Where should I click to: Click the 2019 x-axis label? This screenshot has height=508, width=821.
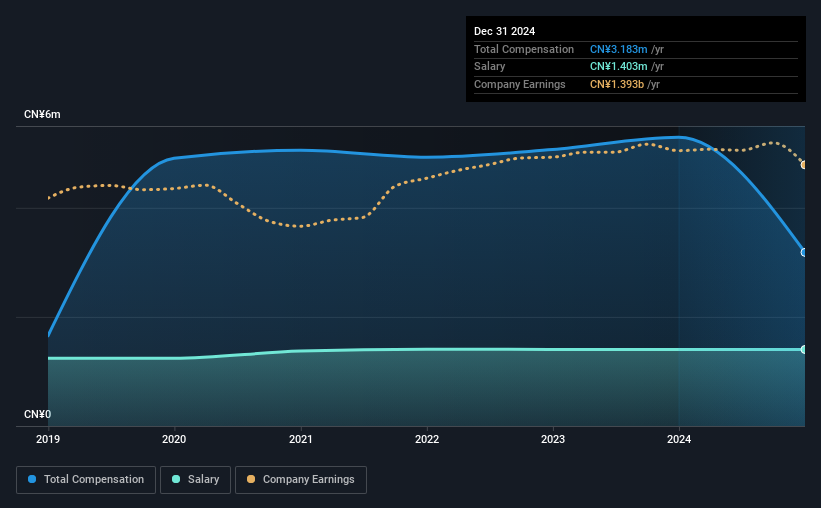(x=48, y=439)
